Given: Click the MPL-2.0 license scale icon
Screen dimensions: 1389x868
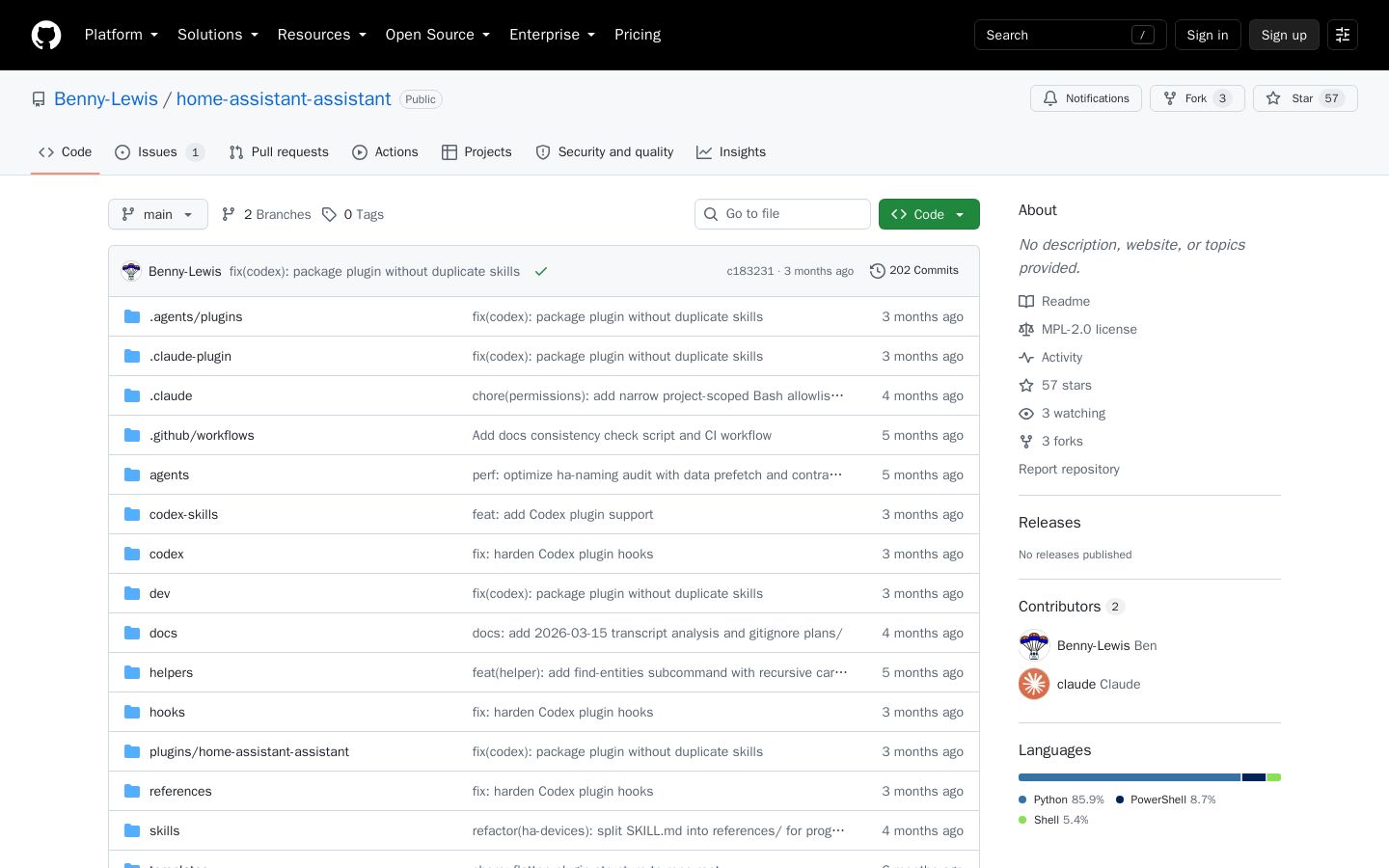Looking at the screenshot, I should [1026, 329].
